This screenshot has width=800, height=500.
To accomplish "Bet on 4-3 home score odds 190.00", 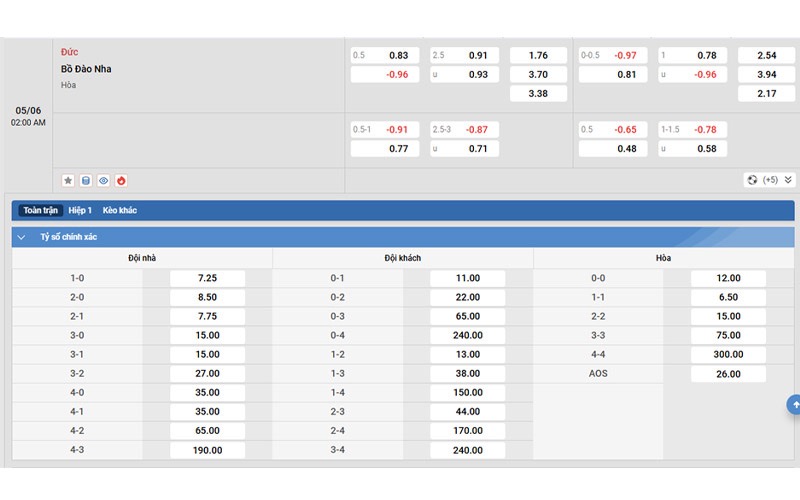I will tap(207, 450).
